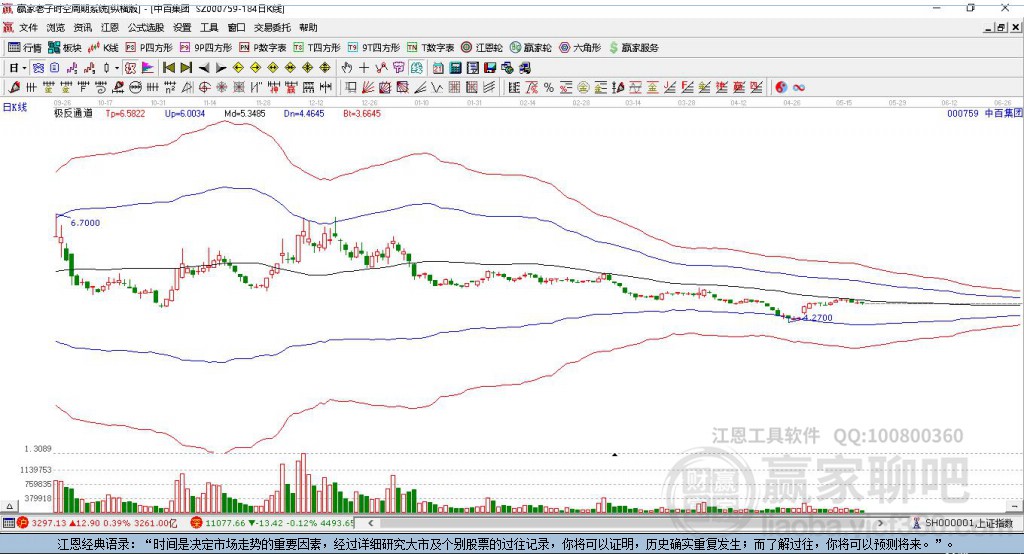Expand the candlestick style dropdown arrow
The width and height of the screenshot is (1024, 554).
[117, 68]
